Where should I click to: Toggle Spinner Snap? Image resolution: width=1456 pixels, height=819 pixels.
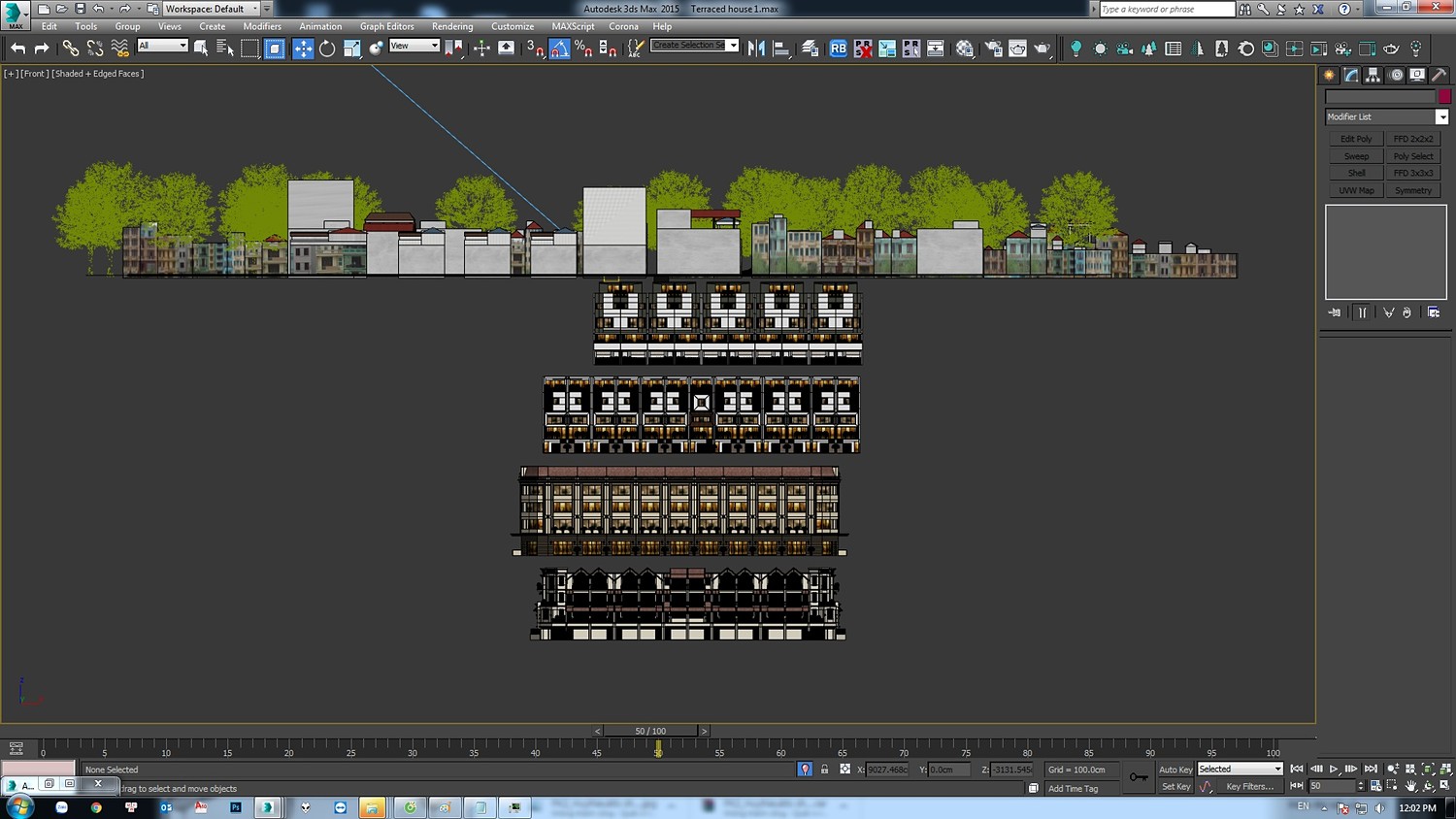pyautogui.click(x=608, y=48)
